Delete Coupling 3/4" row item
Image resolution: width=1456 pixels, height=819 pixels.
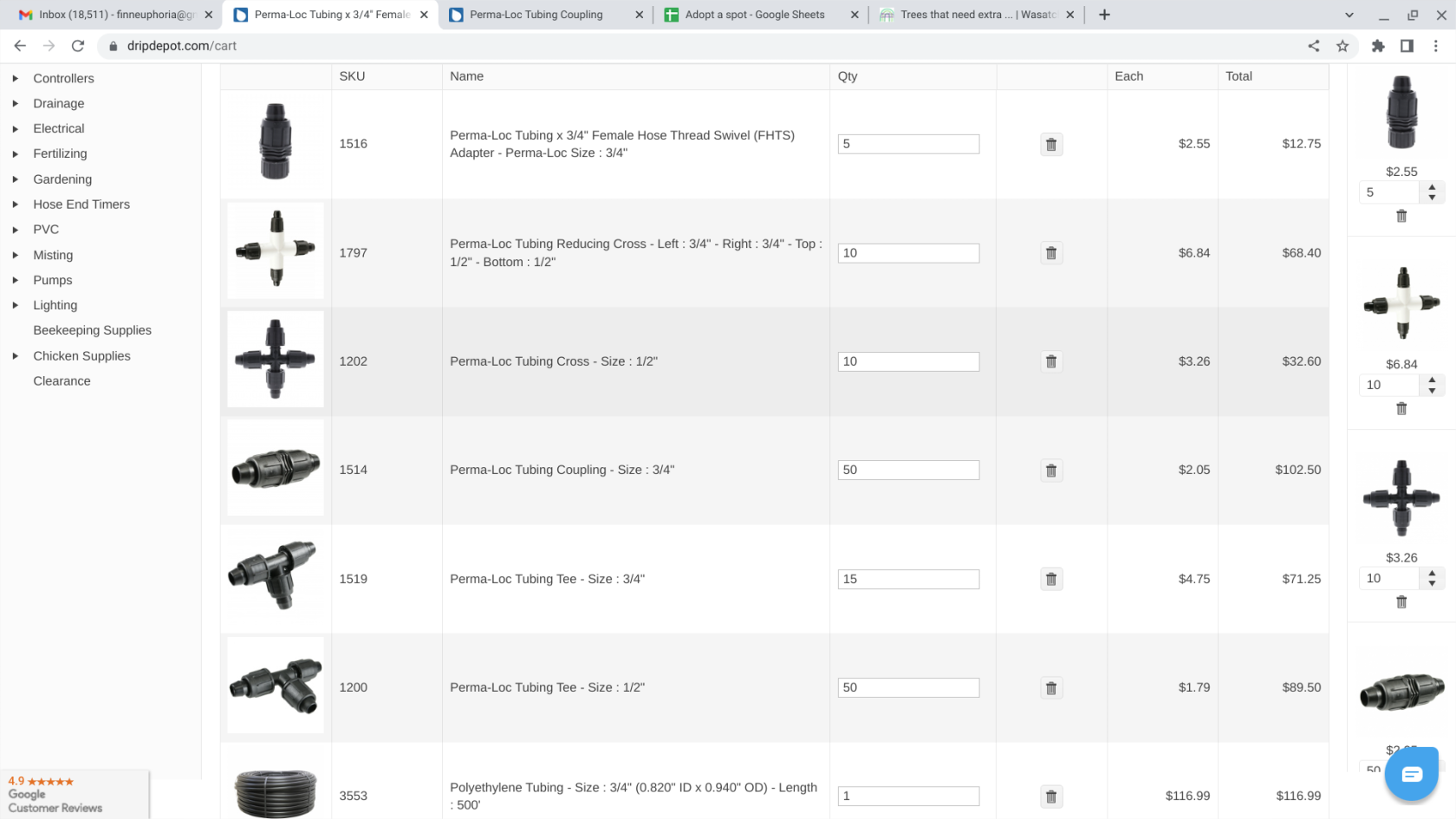point(1050,471)
